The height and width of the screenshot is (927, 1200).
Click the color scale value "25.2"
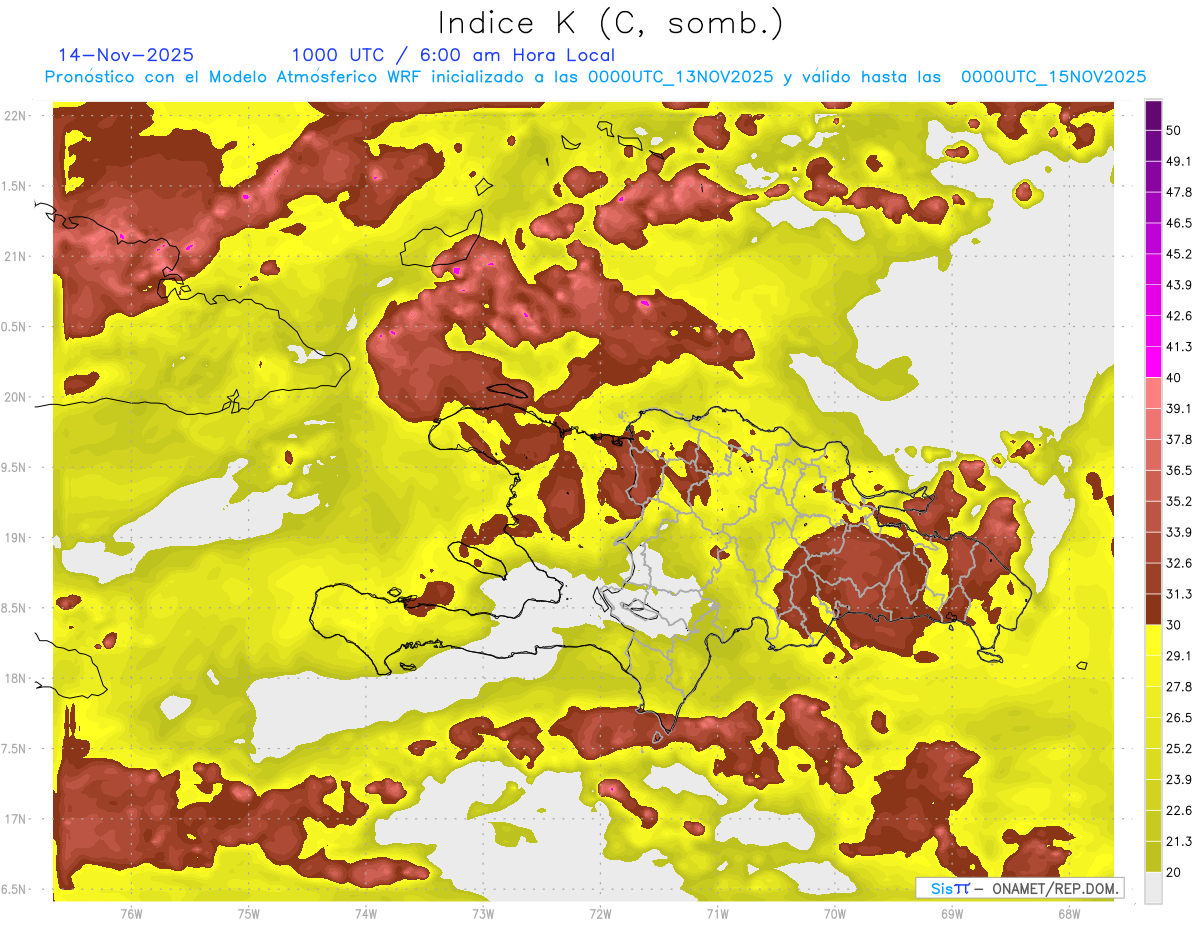click(1178, 748)
